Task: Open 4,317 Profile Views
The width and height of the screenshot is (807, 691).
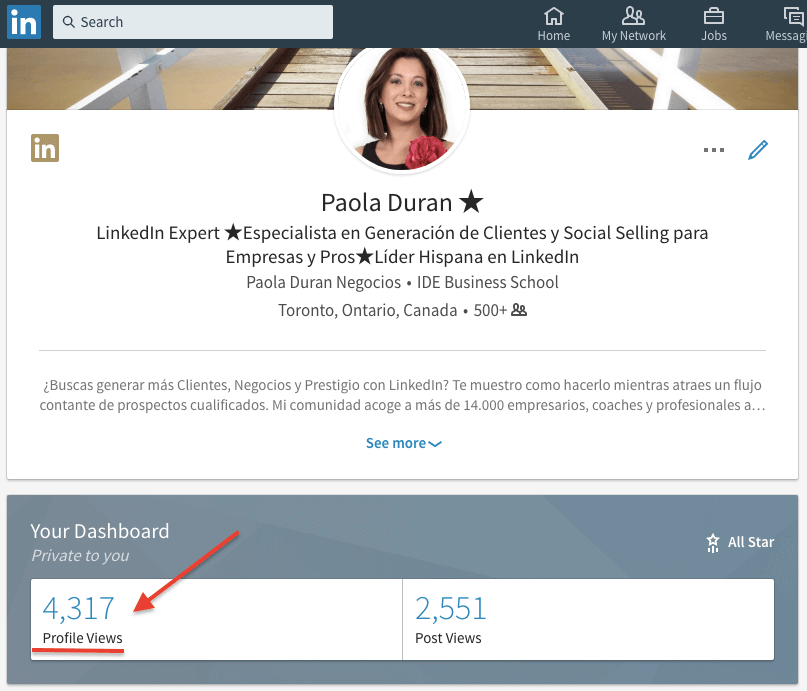Action: pyautogui.click(x=78, y=609)
